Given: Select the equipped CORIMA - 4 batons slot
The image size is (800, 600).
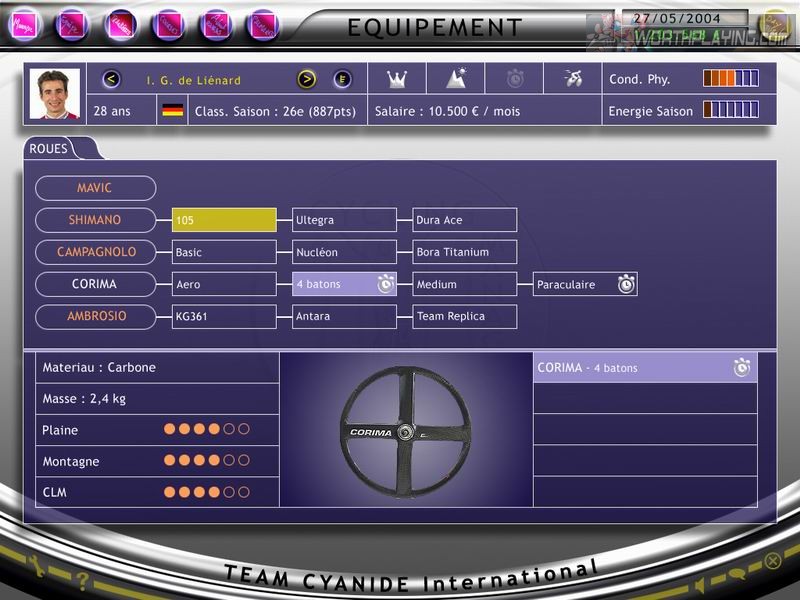Looking at the screenshot, I should click(644, 368).
